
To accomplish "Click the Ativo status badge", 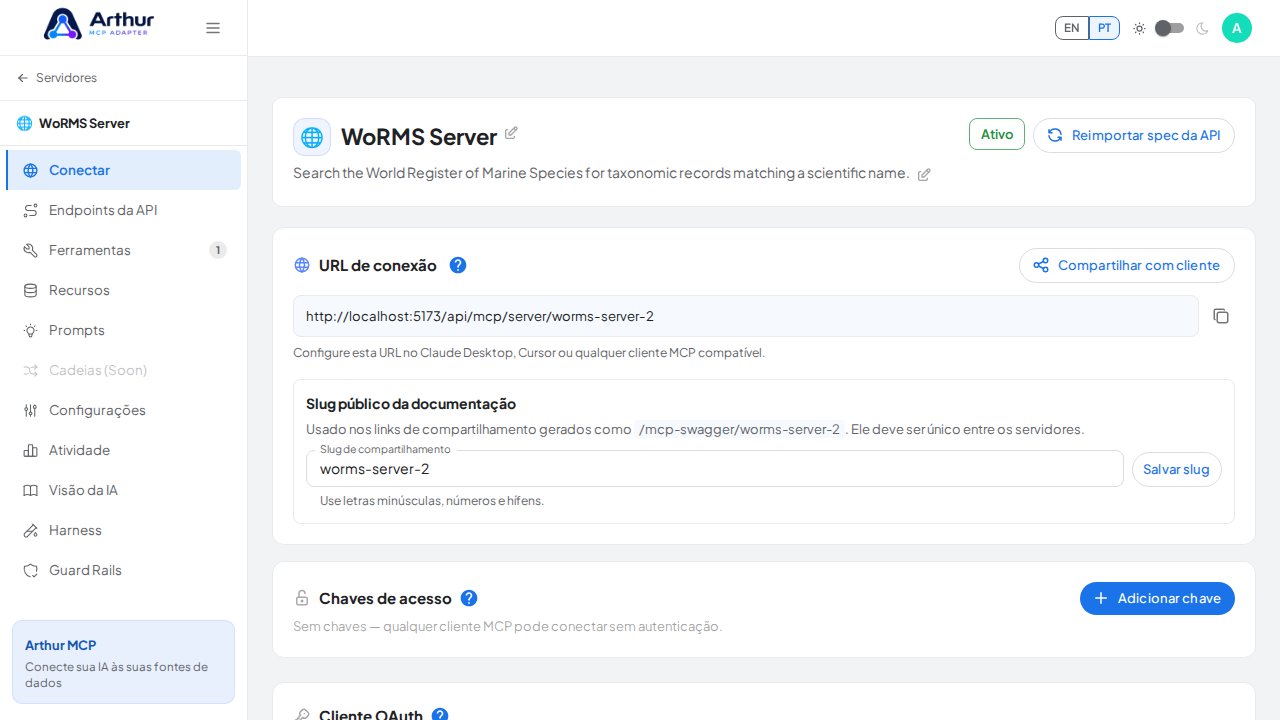I will click(x=997, y=134).
